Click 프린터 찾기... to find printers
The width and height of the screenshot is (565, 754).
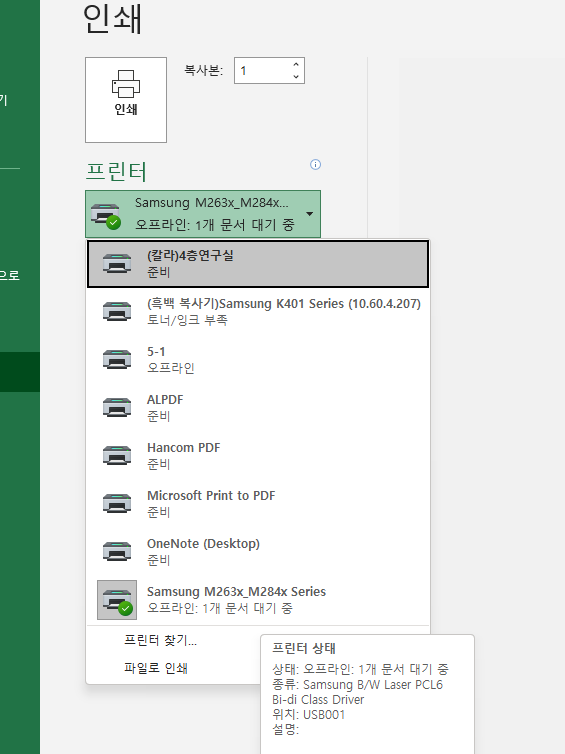pyautogui.click(x=161, y=640)
